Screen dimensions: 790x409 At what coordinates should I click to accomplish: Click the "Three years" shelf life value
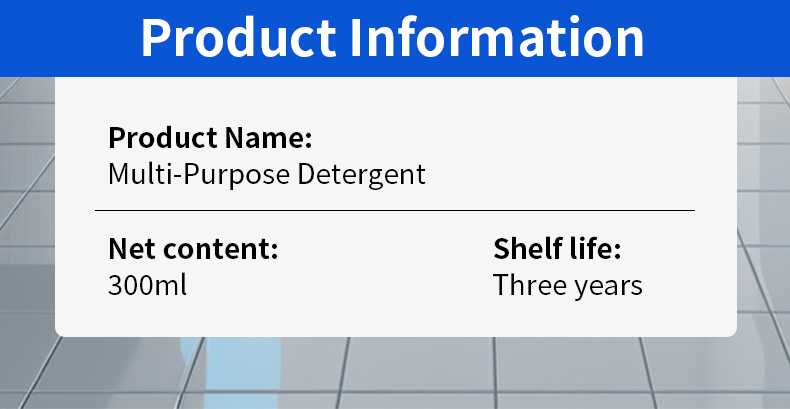(567, 285)
